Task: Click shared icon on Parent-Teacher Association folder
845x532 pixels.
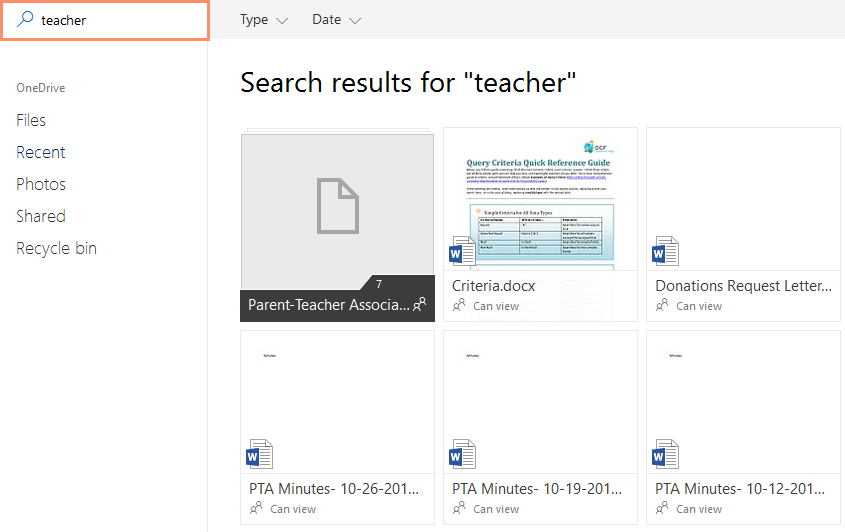Action: tap(420, 304)
